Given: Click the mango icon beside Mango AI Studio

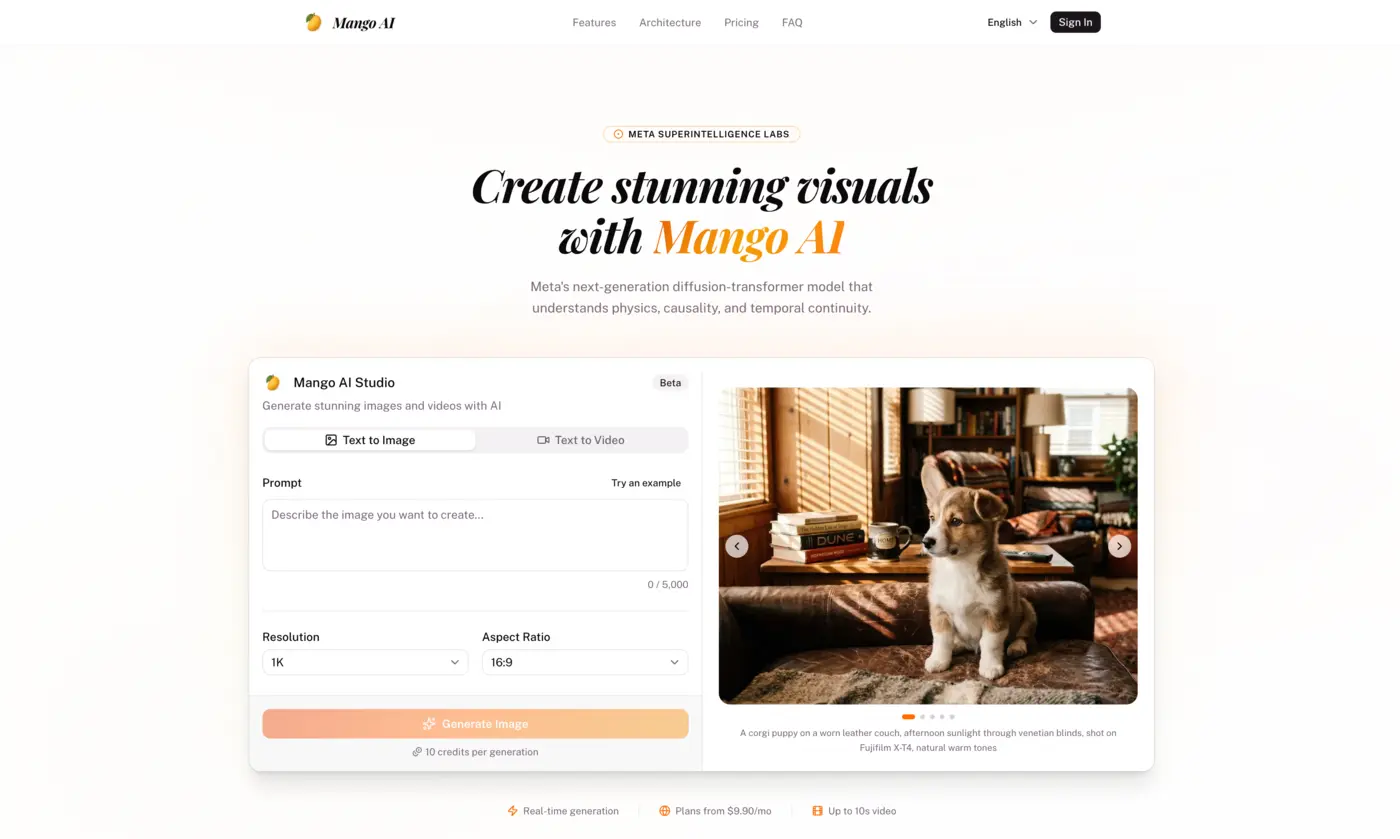Looking at the screenshot, I should click(273, 382).
